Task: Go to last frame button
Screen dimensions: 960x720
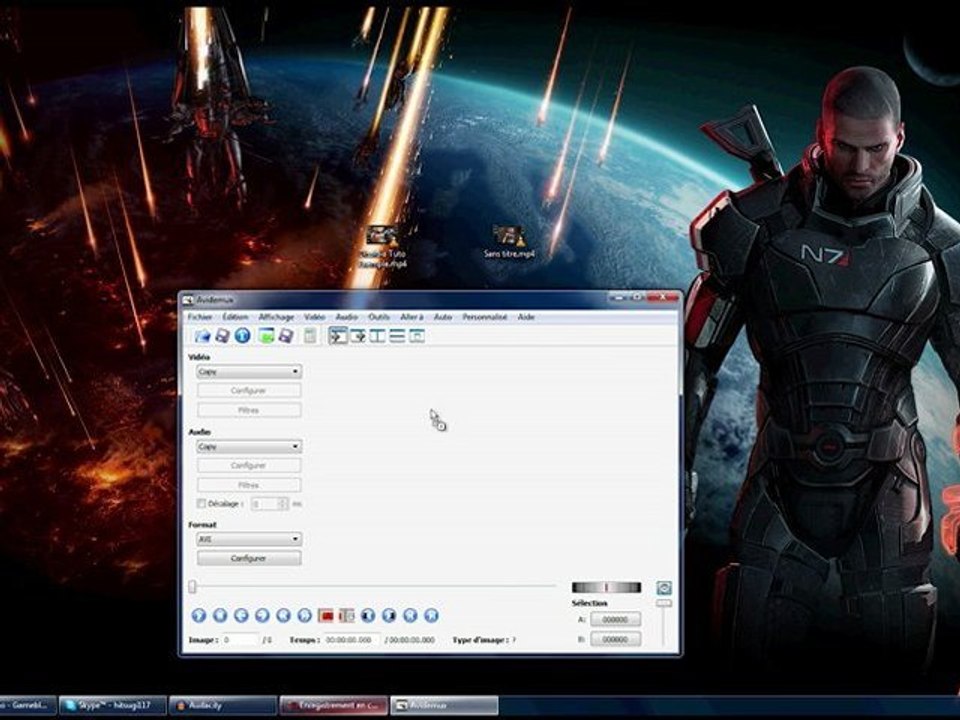Action: coord(431,615)
